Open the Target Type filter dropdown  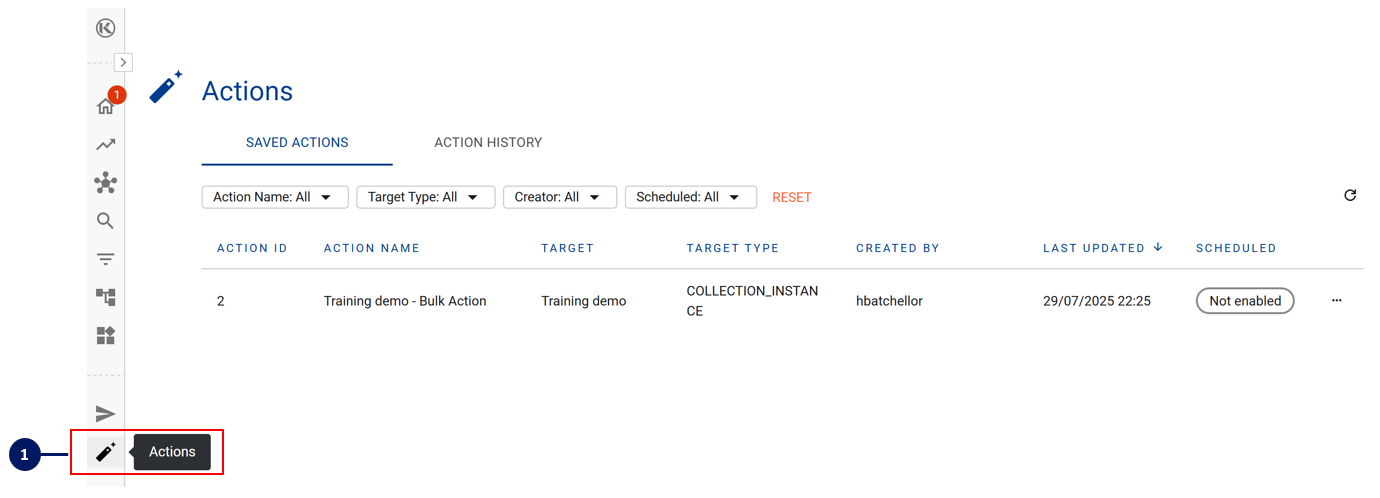tap(425, 197)
